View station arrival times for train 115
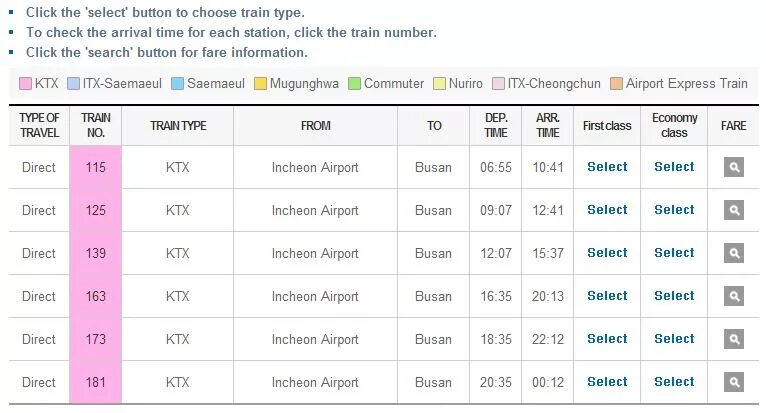Viewport: 766px width, 413px height. [96, 167]
